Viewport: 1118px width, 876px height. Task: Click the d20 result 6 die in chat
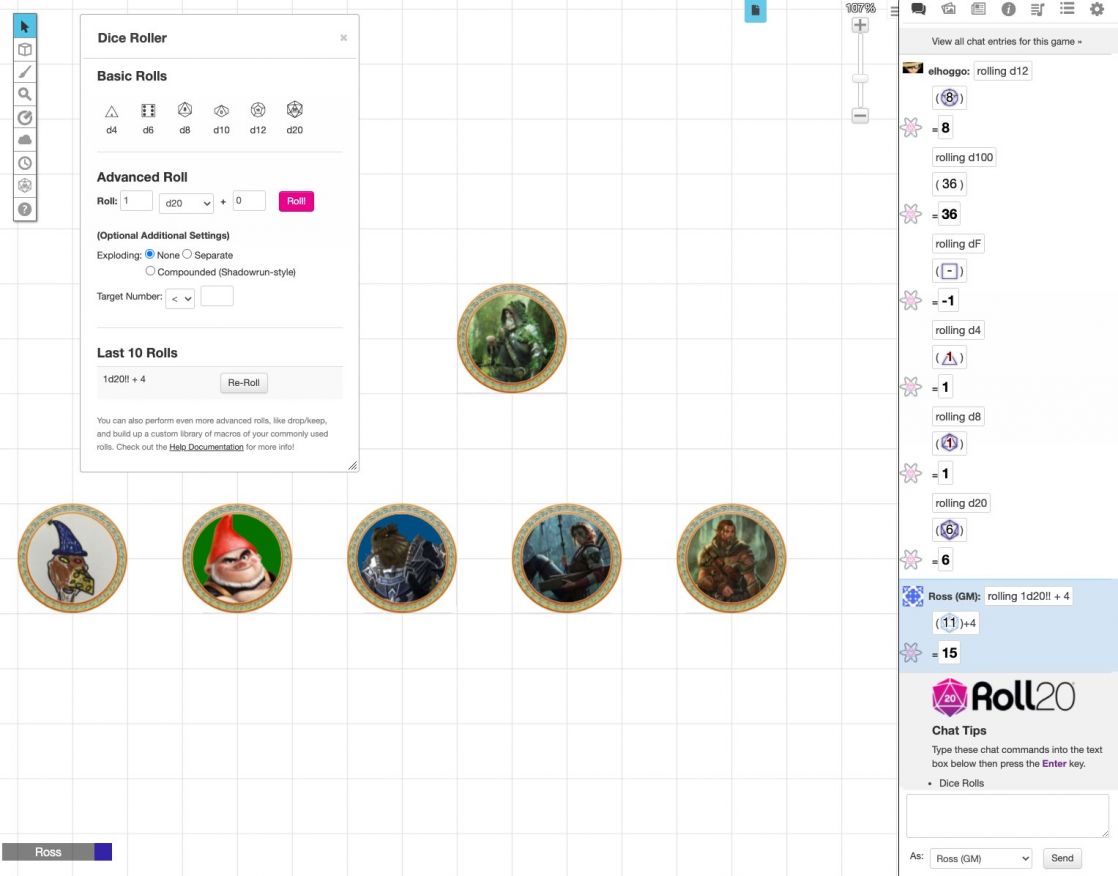[x=948, y=530]
